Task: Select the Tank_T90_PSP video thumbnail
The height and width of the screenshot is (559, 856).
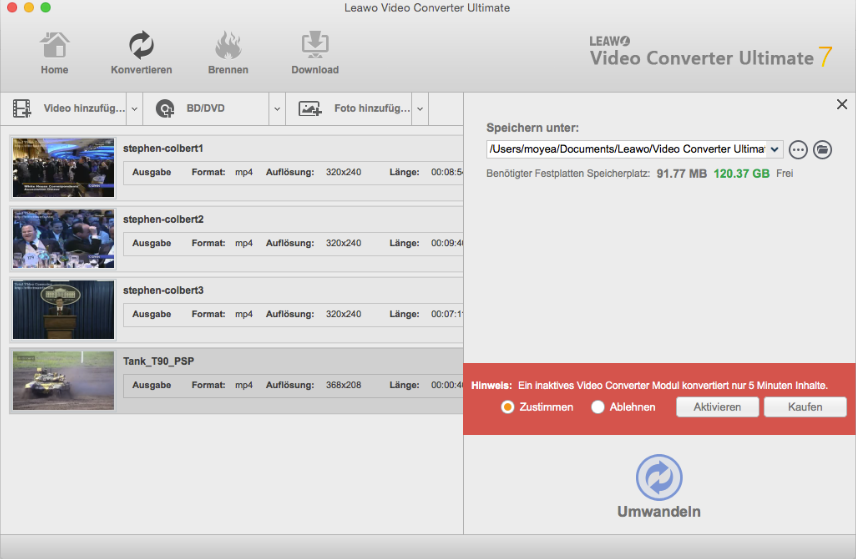Action: (x=63, y=380)
